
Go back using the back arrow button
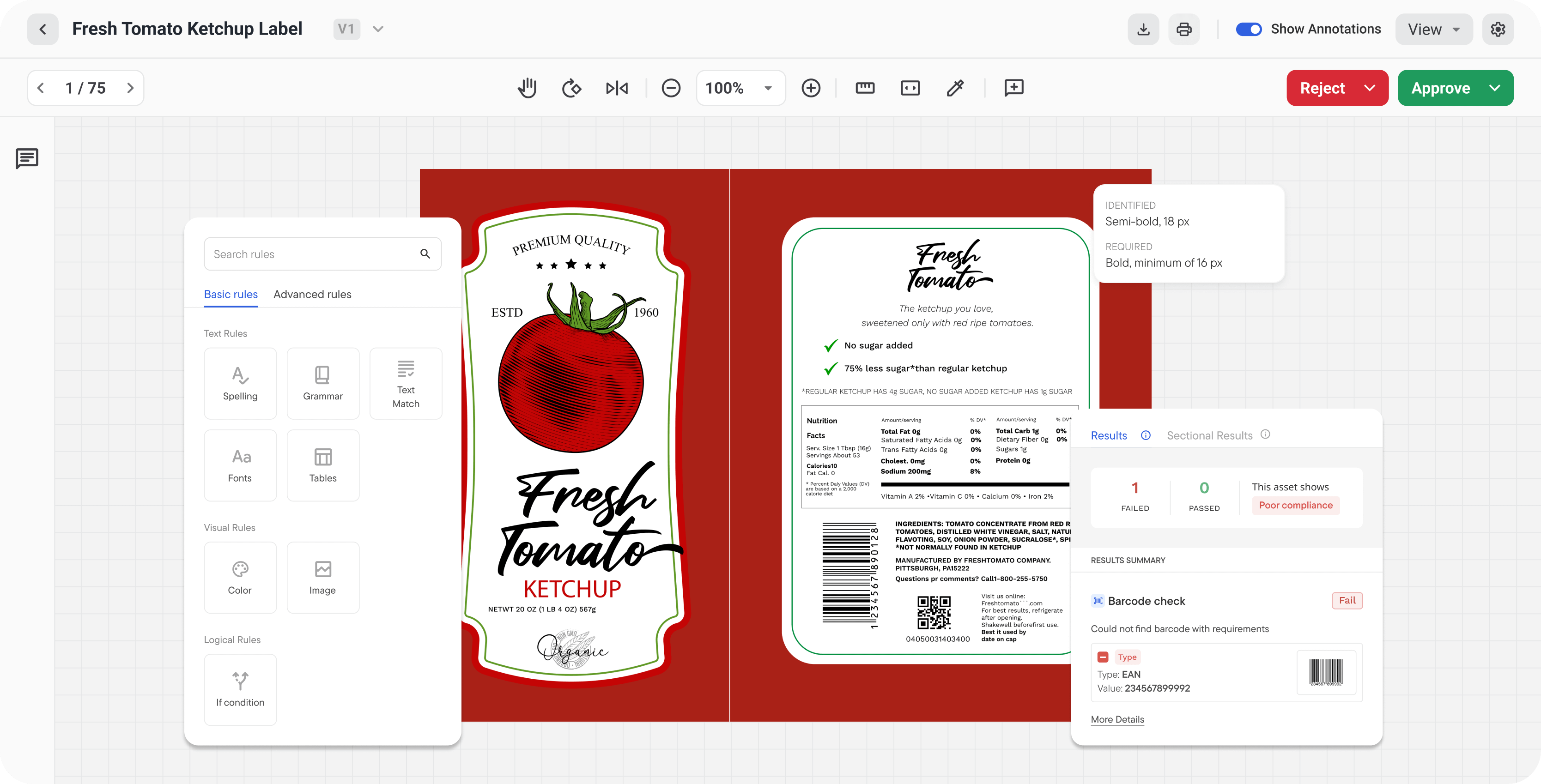pyautogui.click(x=42, y=29)
